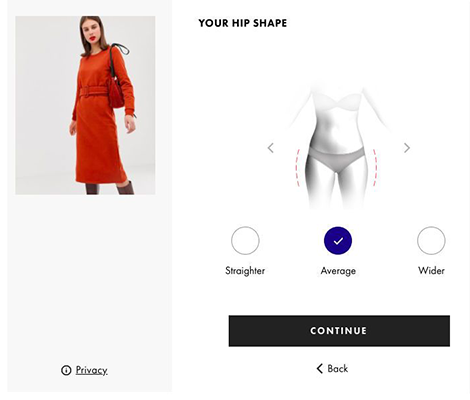Click the white checkmark in the blue circle

click(x=338, y=241)
